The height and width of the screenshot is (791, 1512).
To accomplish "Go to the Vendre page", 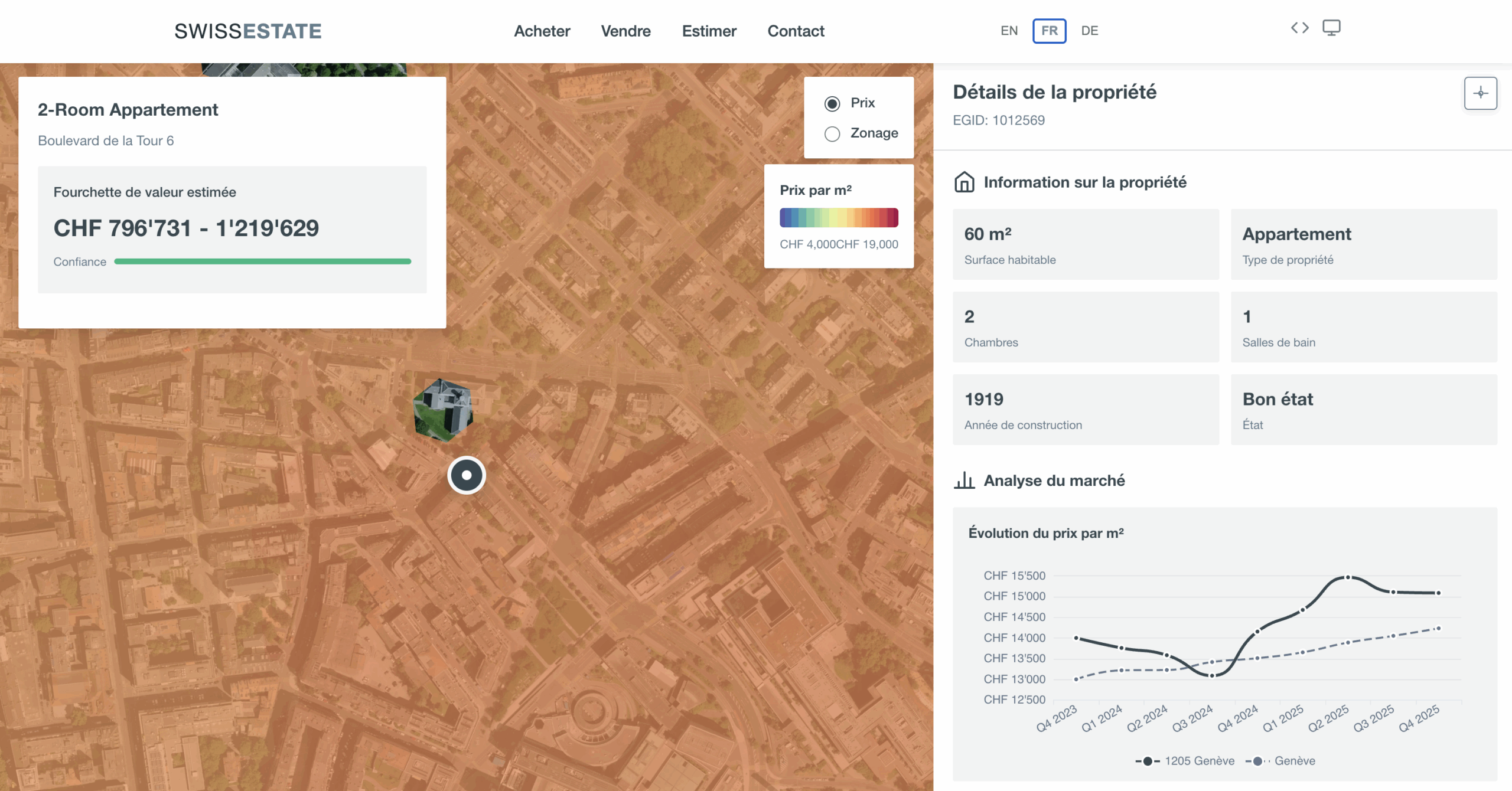I will [x=625, y=31].
